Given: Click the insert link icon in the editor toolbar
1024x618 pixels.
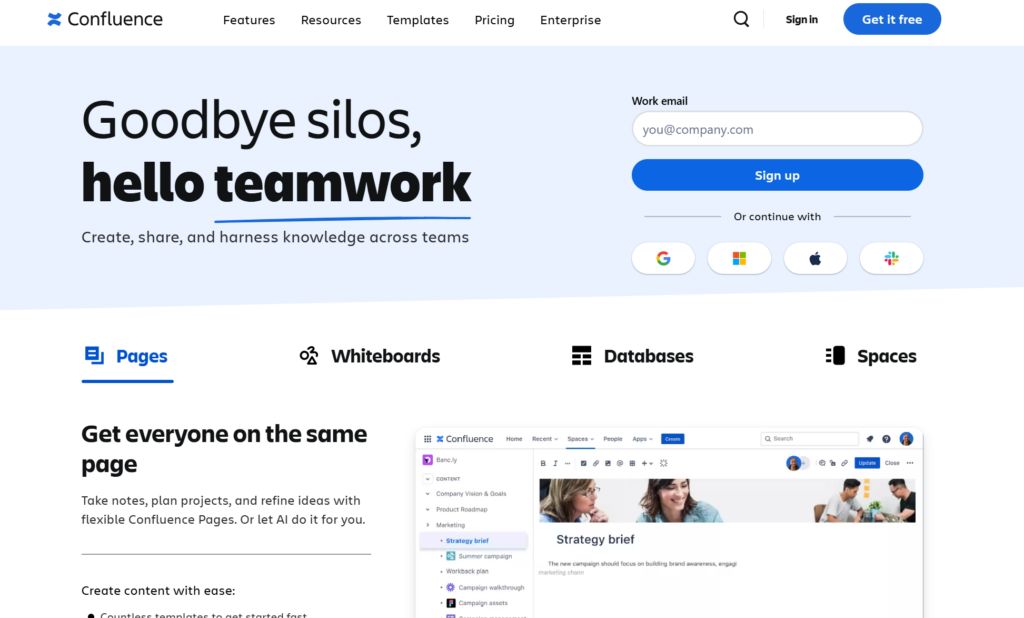Looking at the screenshot, I should (x=596, y=463).
